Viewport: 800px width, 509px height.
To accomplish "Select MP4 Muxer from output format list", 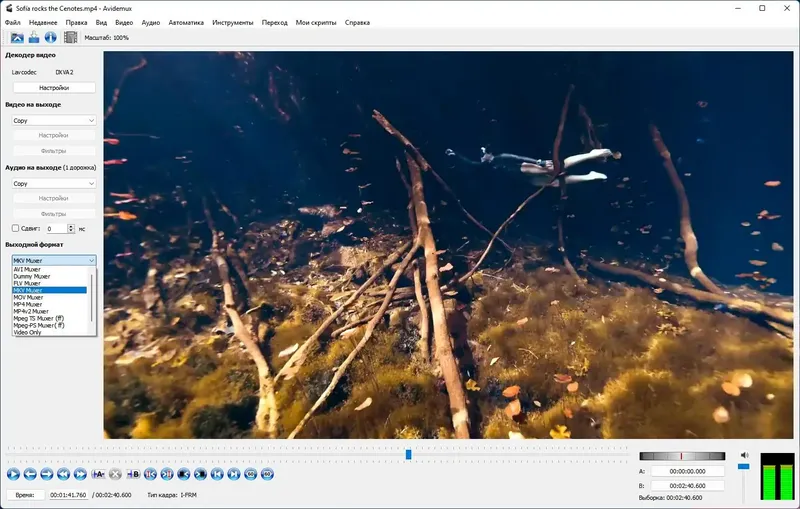I will pyautogui.click(x=28, y=304).
